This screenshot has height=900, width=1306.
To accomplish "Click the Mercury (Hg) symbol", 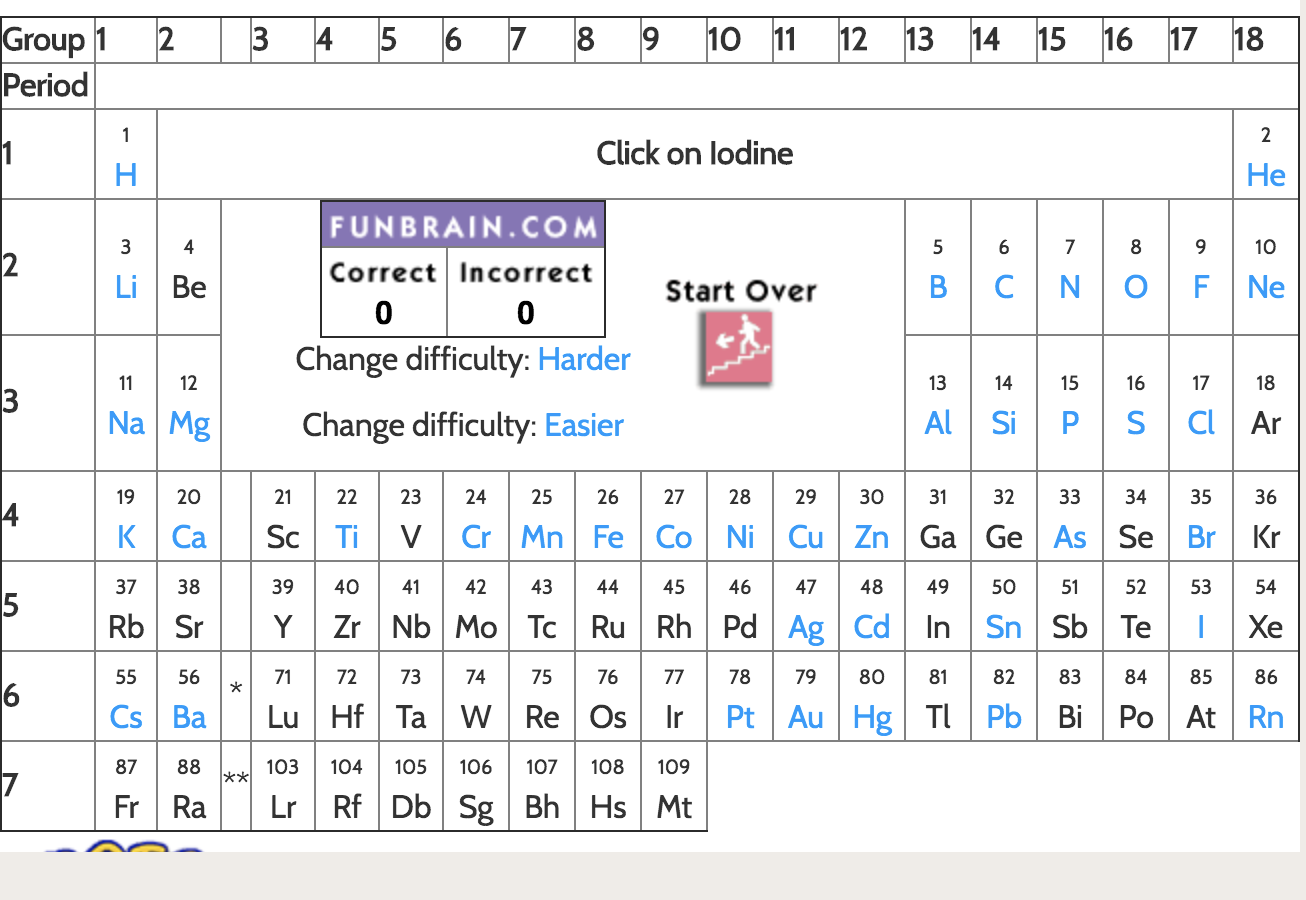I will coord(871,717).
